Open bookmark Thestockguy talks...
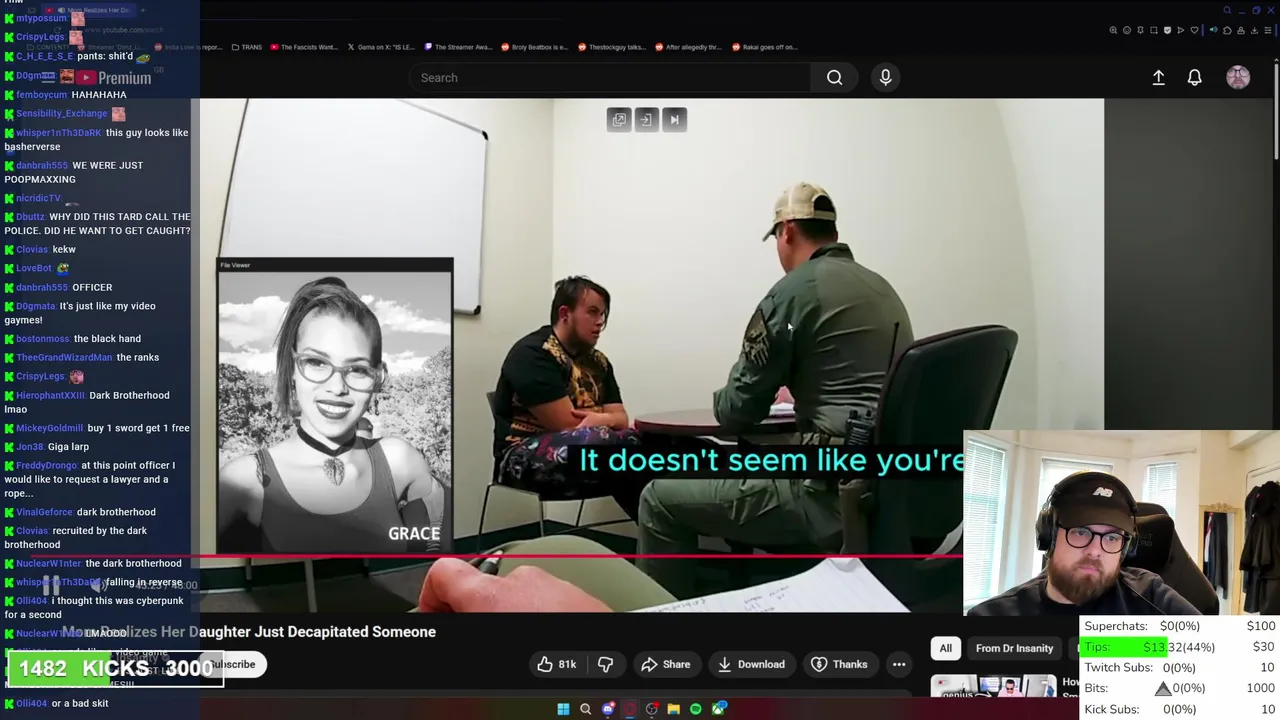Viewport: 1280px width, 720px height. coord(612,47)
